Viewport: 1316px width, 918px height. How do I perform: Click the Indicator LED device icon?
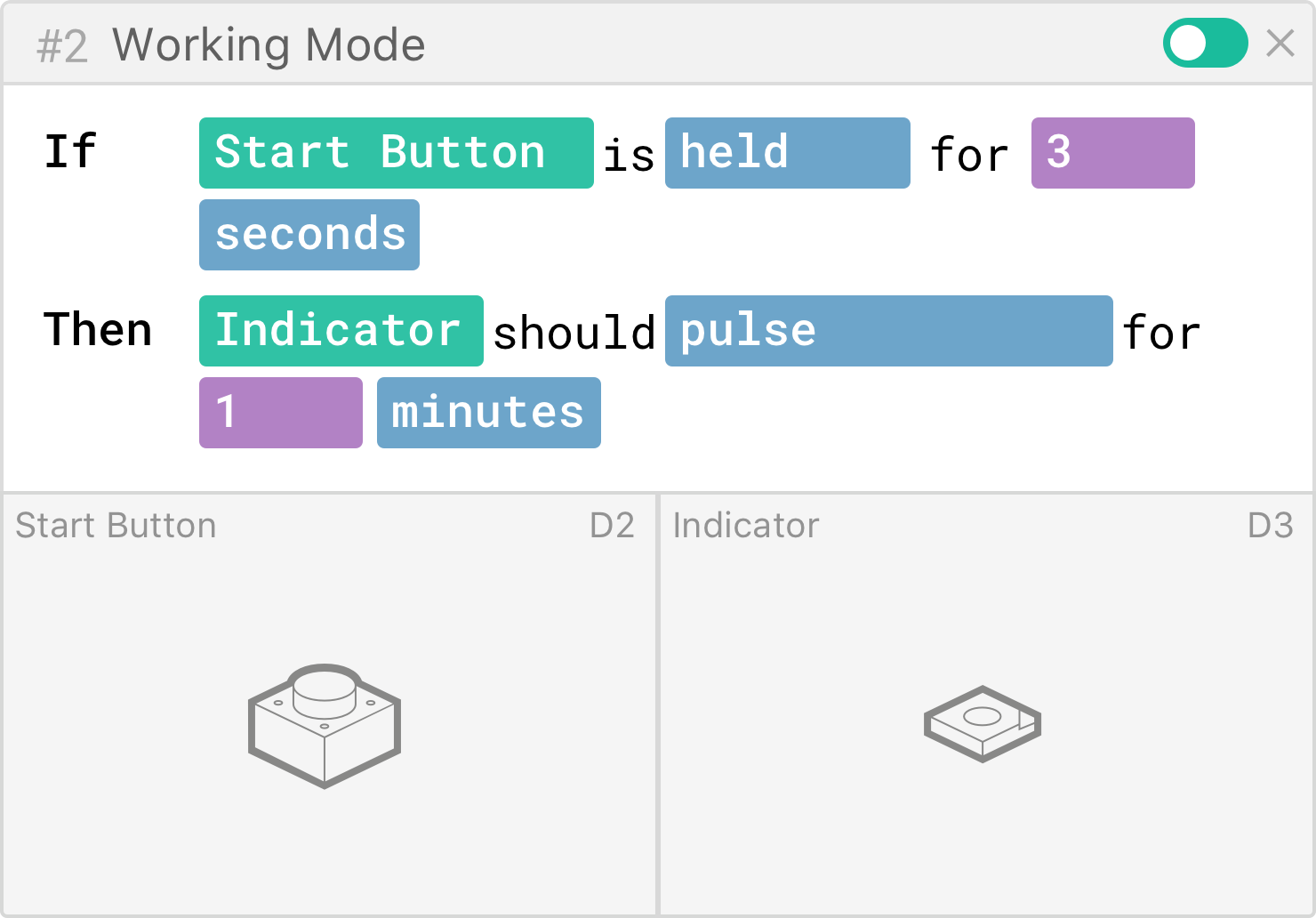click(x=983, y=723)
